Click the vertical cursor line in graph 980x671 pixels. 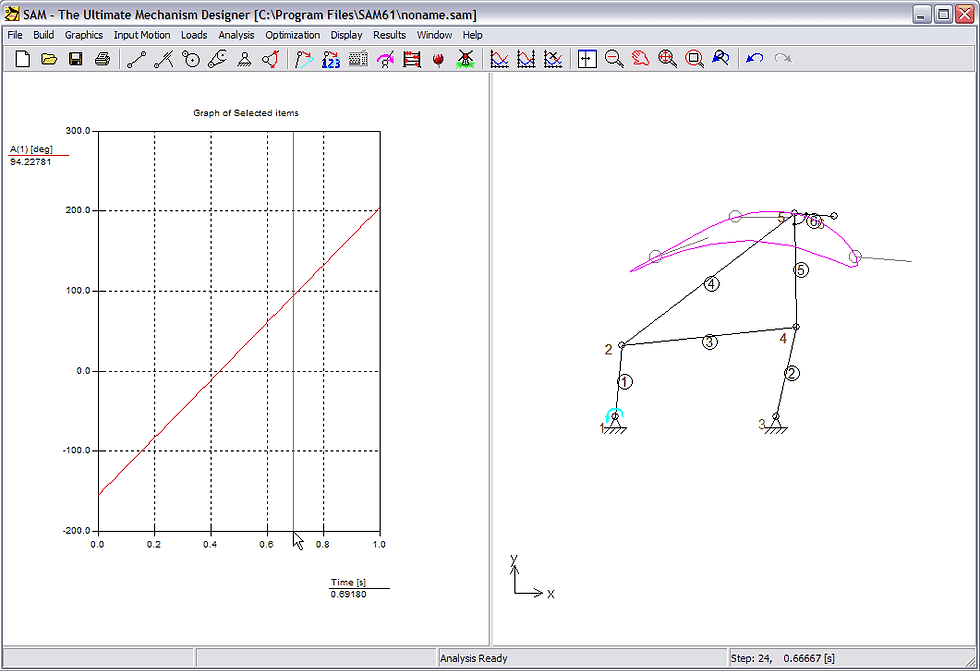294,331
